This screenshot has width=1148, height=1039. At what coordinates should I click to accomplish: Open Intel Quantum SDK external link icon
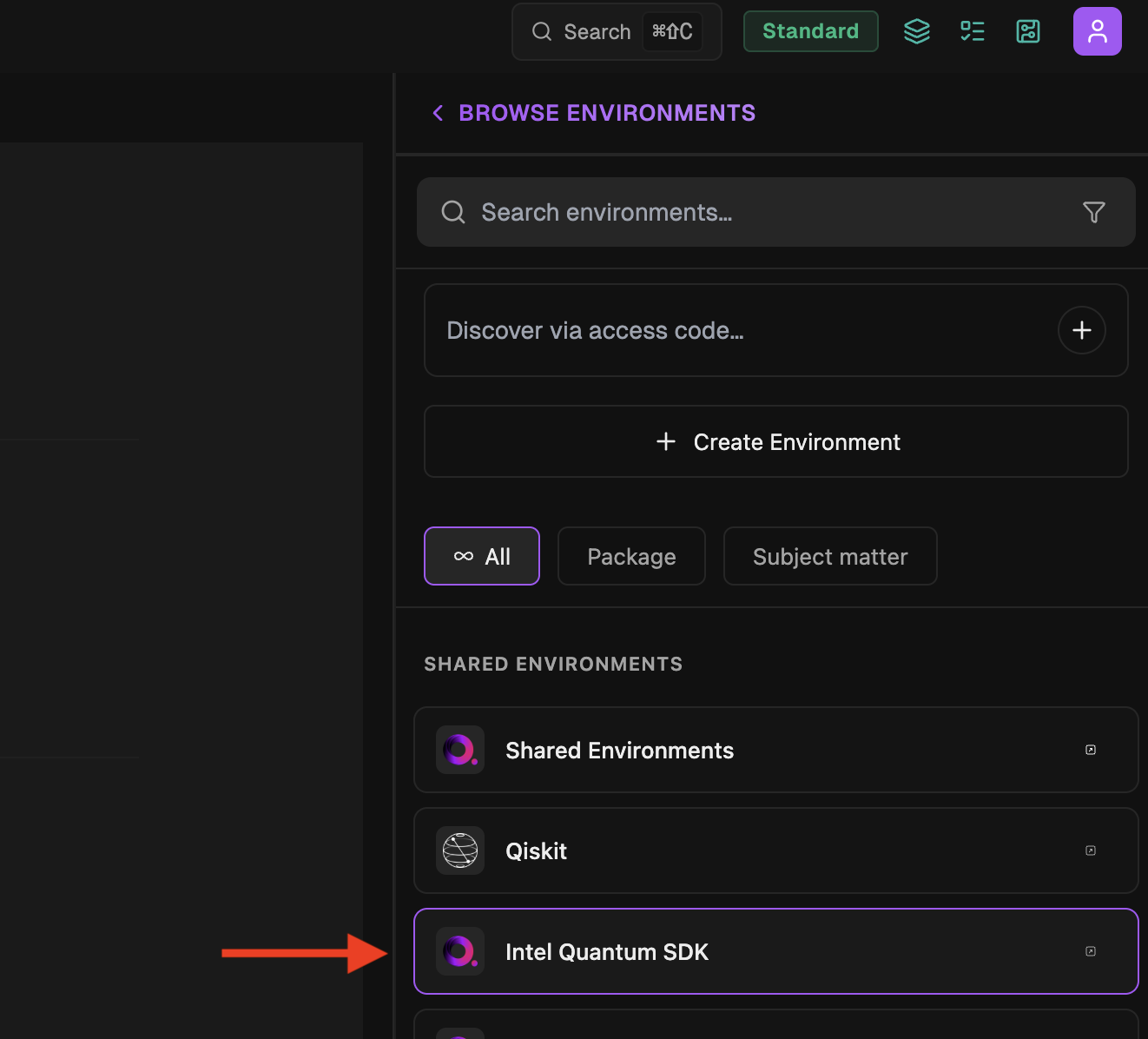pyautogui.click(x=1091, y=951)
